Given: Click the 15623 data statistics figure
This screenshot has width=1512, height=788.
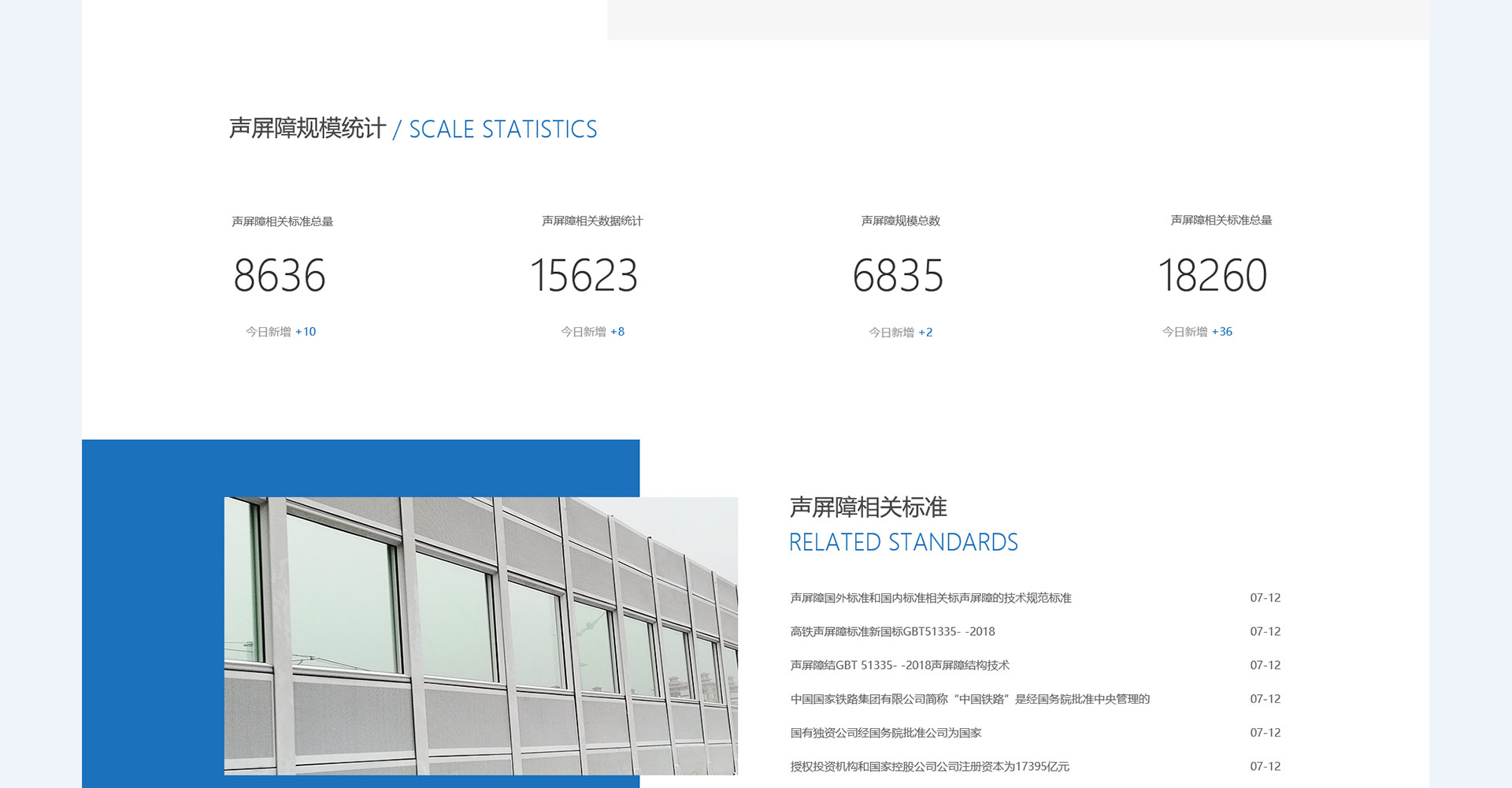Looking at the screenshot, I should pyautogui.click(x=584, y=276).
